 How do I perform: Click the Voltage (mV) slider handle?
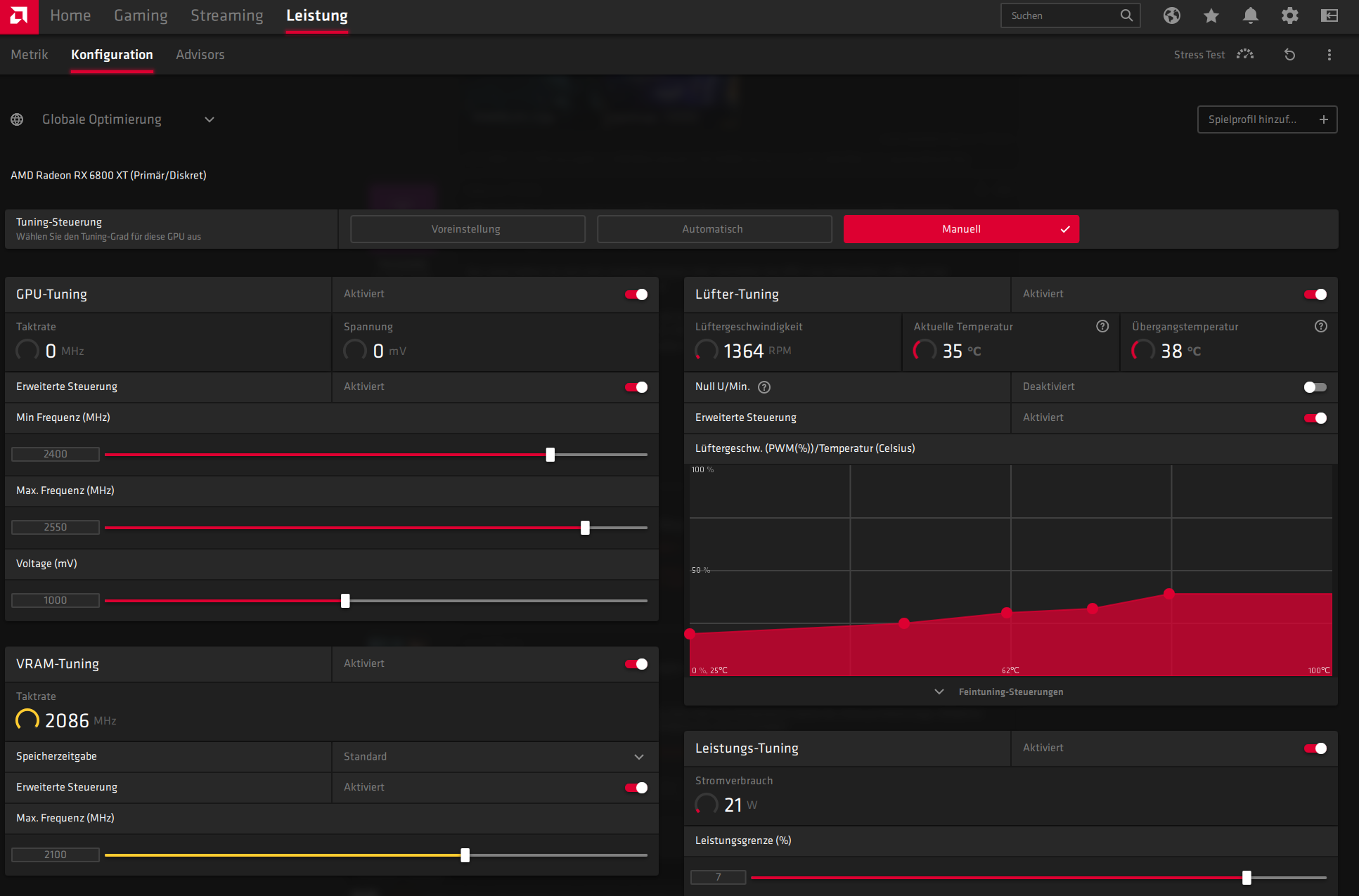[345, 601]
